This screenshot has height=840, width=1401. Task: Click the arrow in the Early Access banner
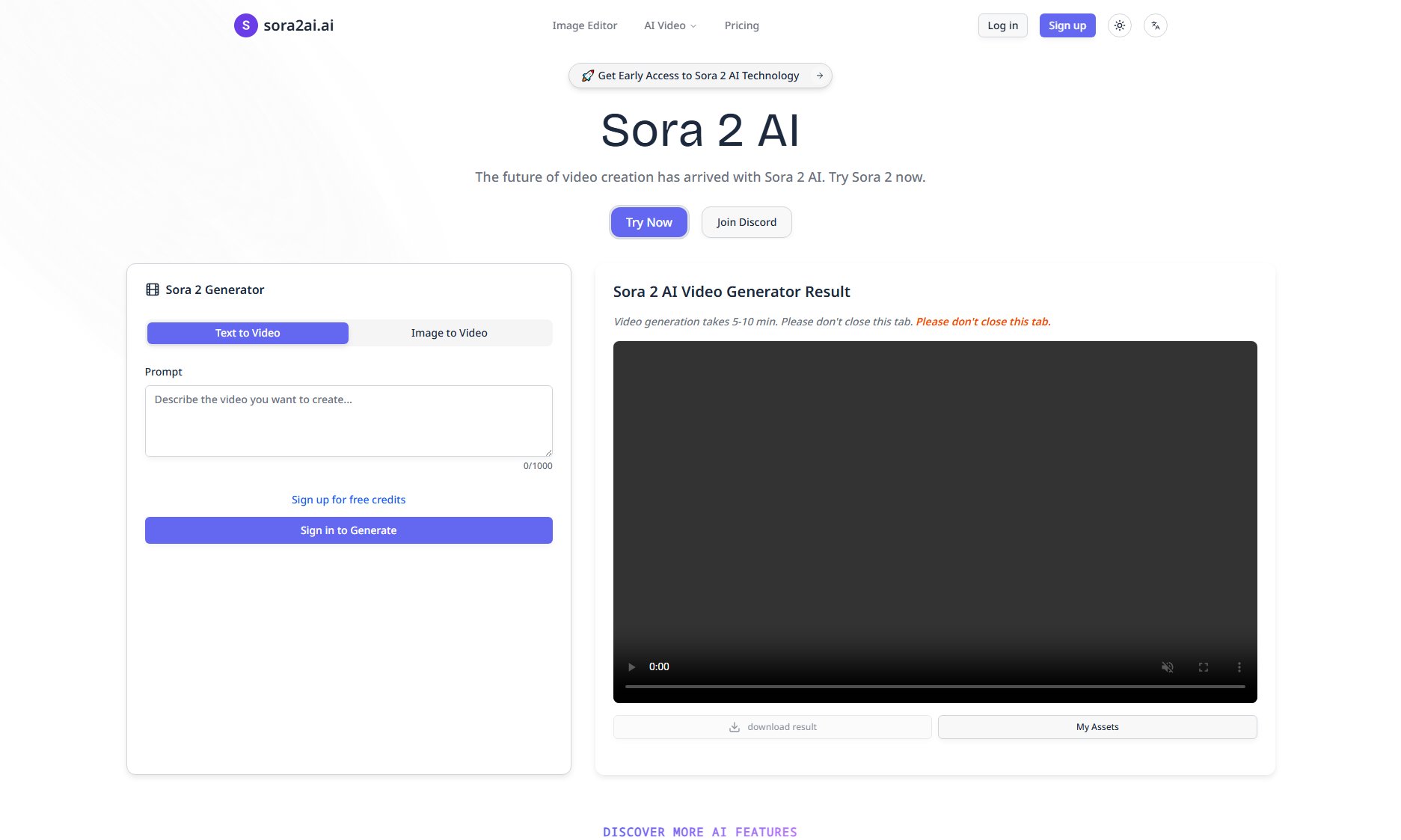820,76
